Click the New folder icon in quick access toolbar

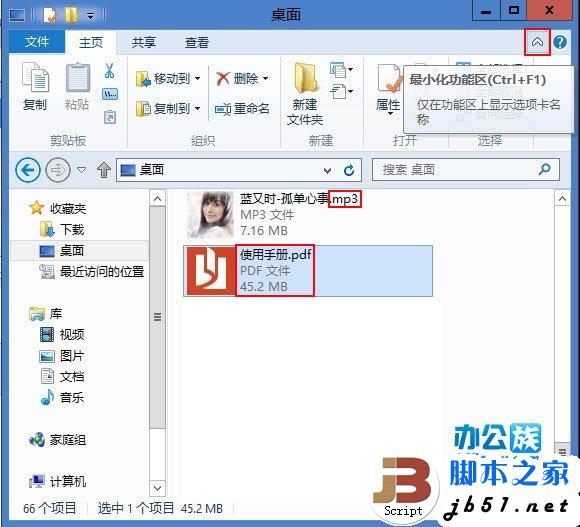point(71,15)
